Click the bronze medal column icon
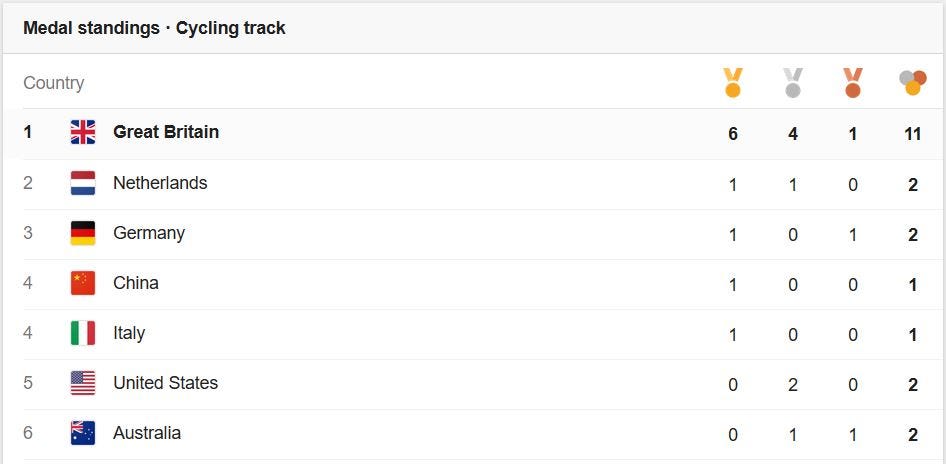This screenshot has width=946, height=464. [x=852, y=83]
